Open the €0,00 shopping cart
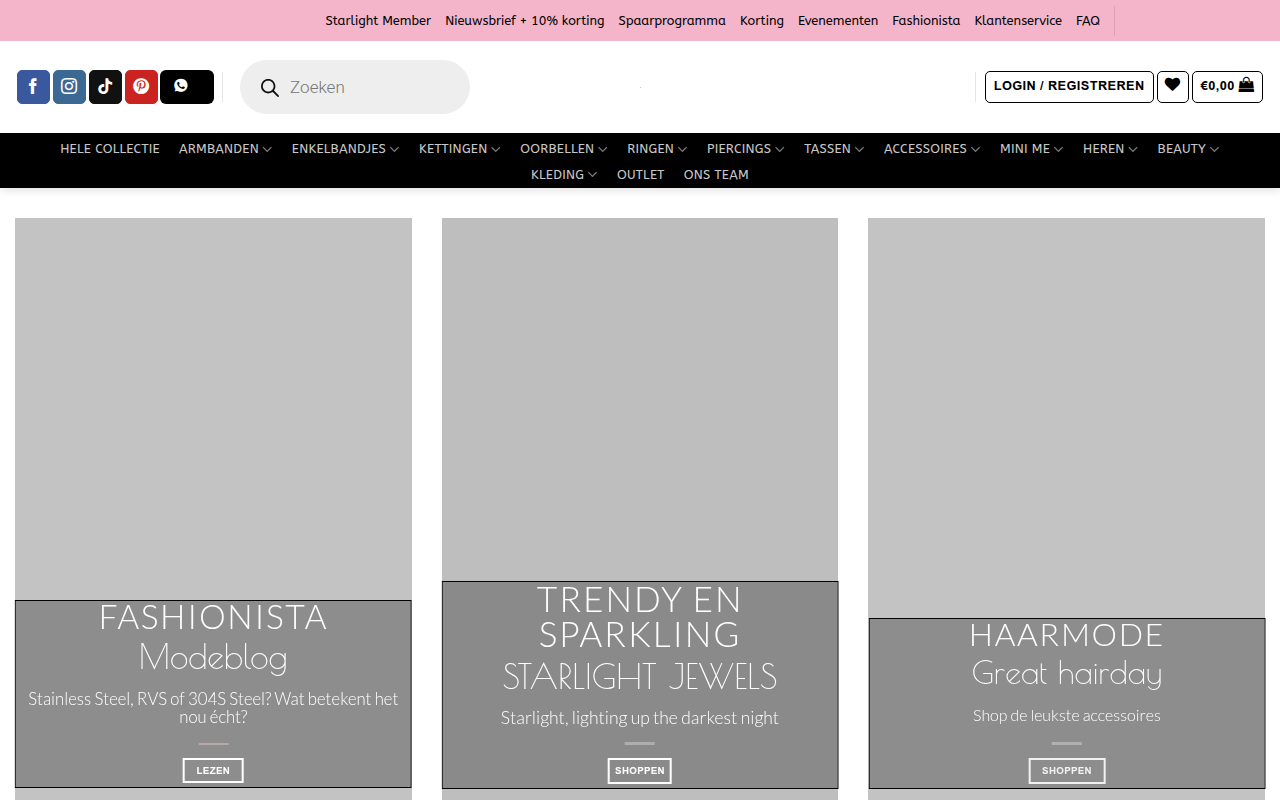Viewport: 1280px width, 800px height. (x=1227, y=86)
